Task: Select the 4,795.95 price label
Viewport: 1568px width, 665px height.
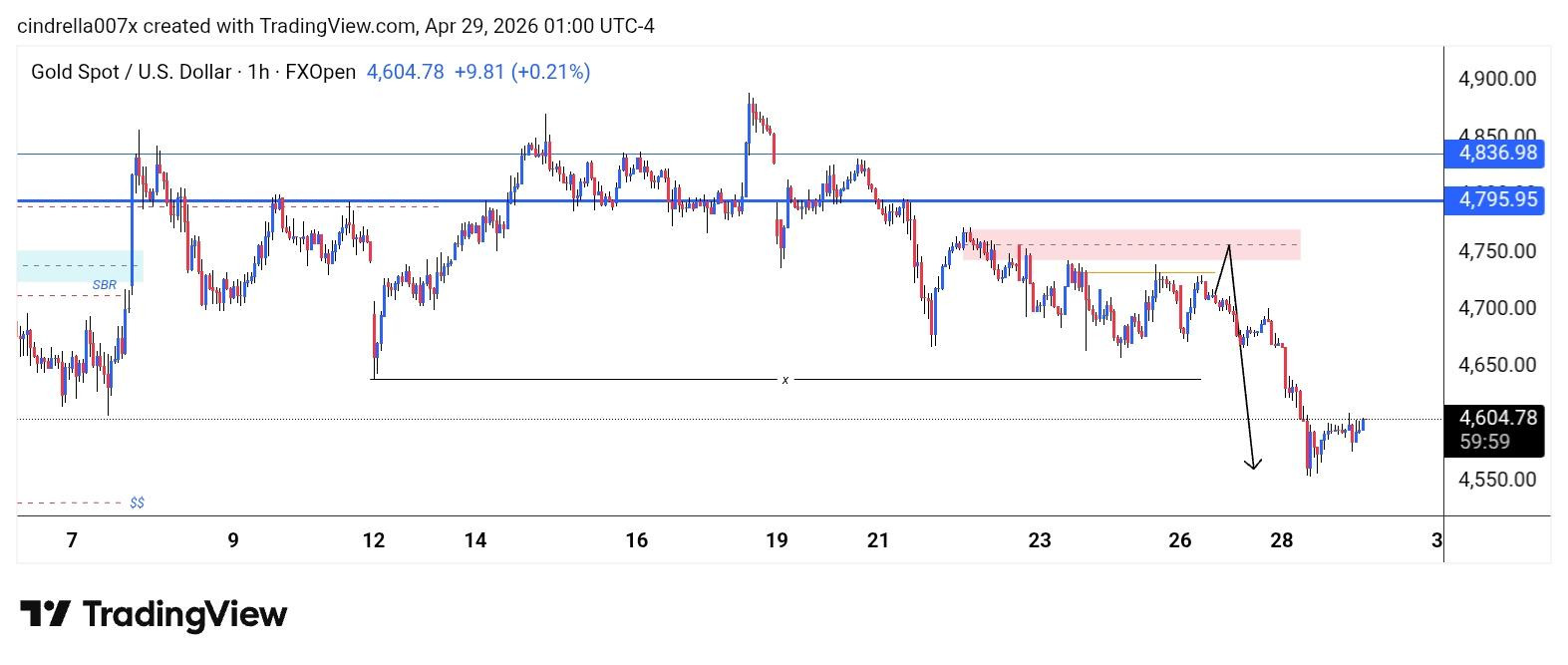Action: click(x=1494, y=200)
